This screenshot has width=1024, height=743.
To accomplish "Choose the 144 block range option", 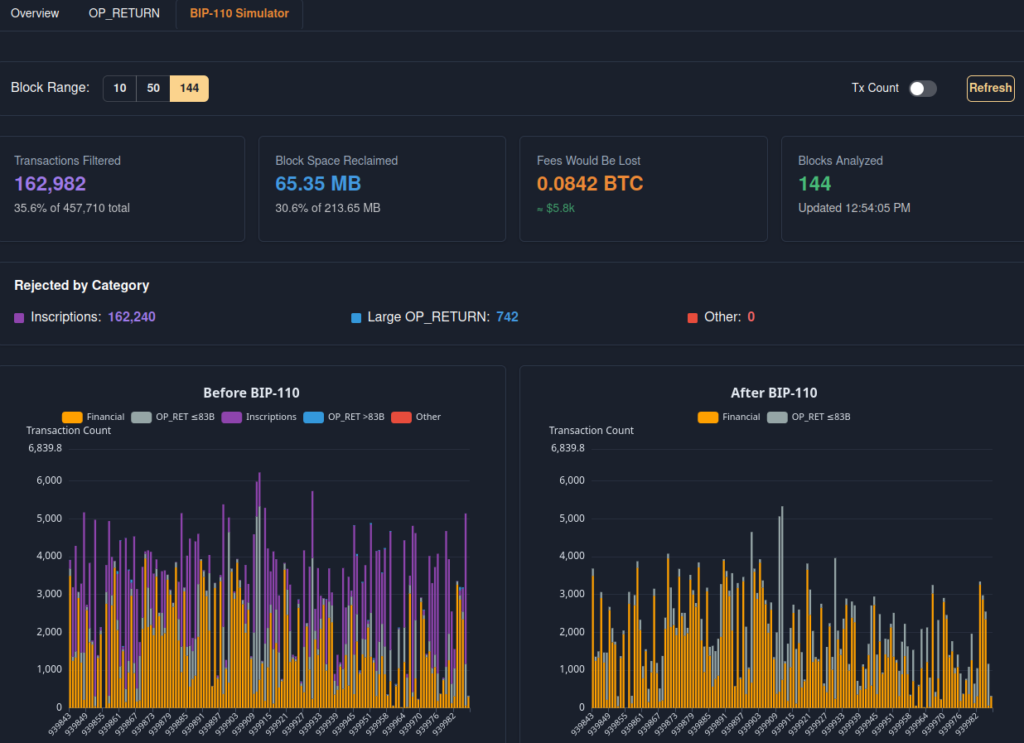I will pyautogui.click(x=189, y=88).
